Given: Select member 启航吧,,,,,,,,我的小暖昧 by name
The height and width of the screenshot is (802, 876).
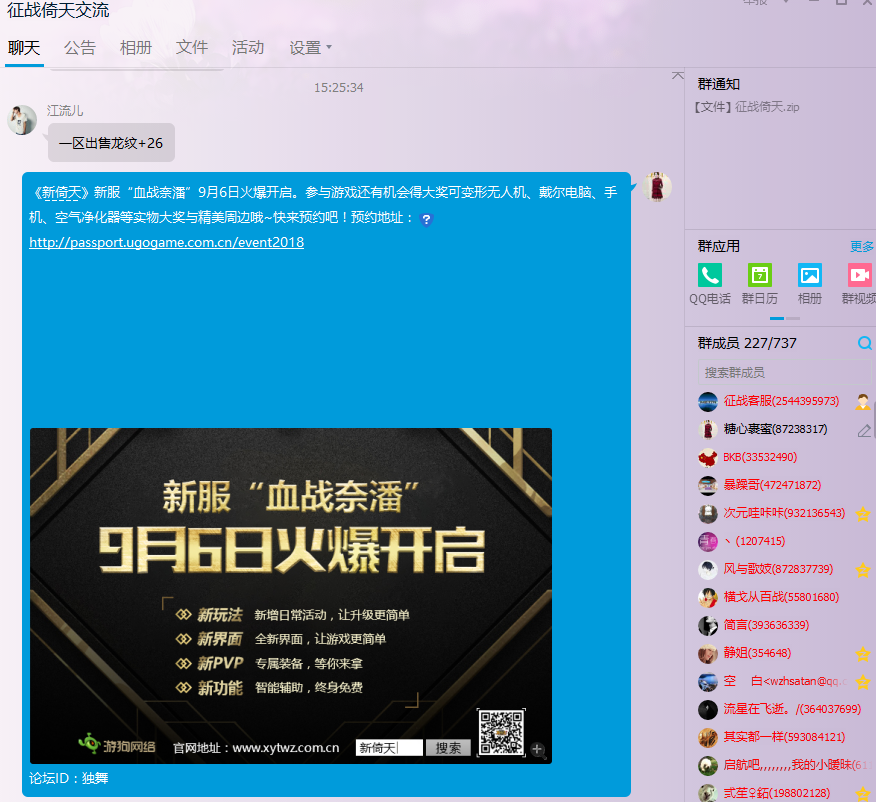Looking at the screenshot, I should coord(796,765).
